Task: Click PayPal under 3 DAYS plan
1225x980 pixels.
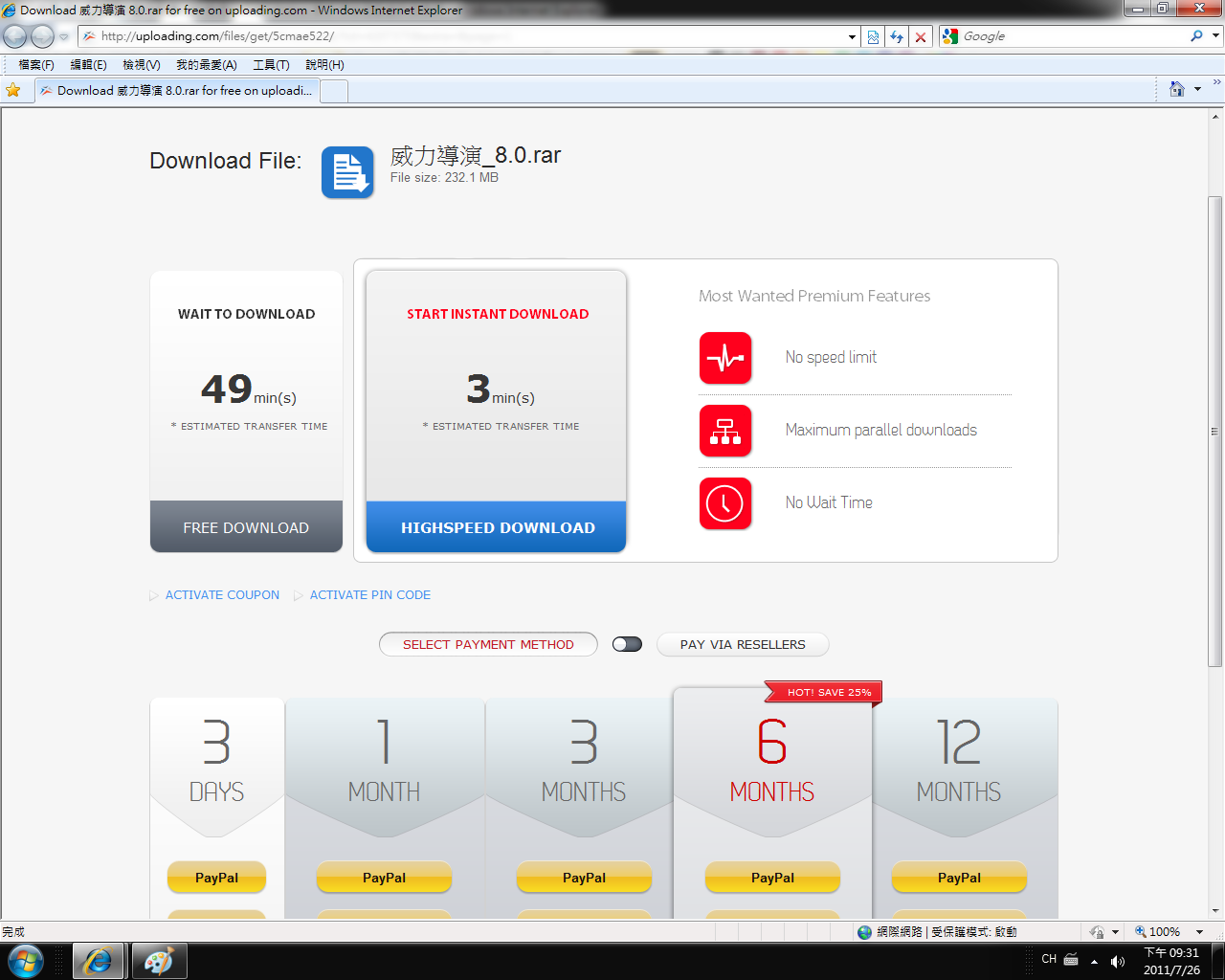Action: [x=216, y=878]
